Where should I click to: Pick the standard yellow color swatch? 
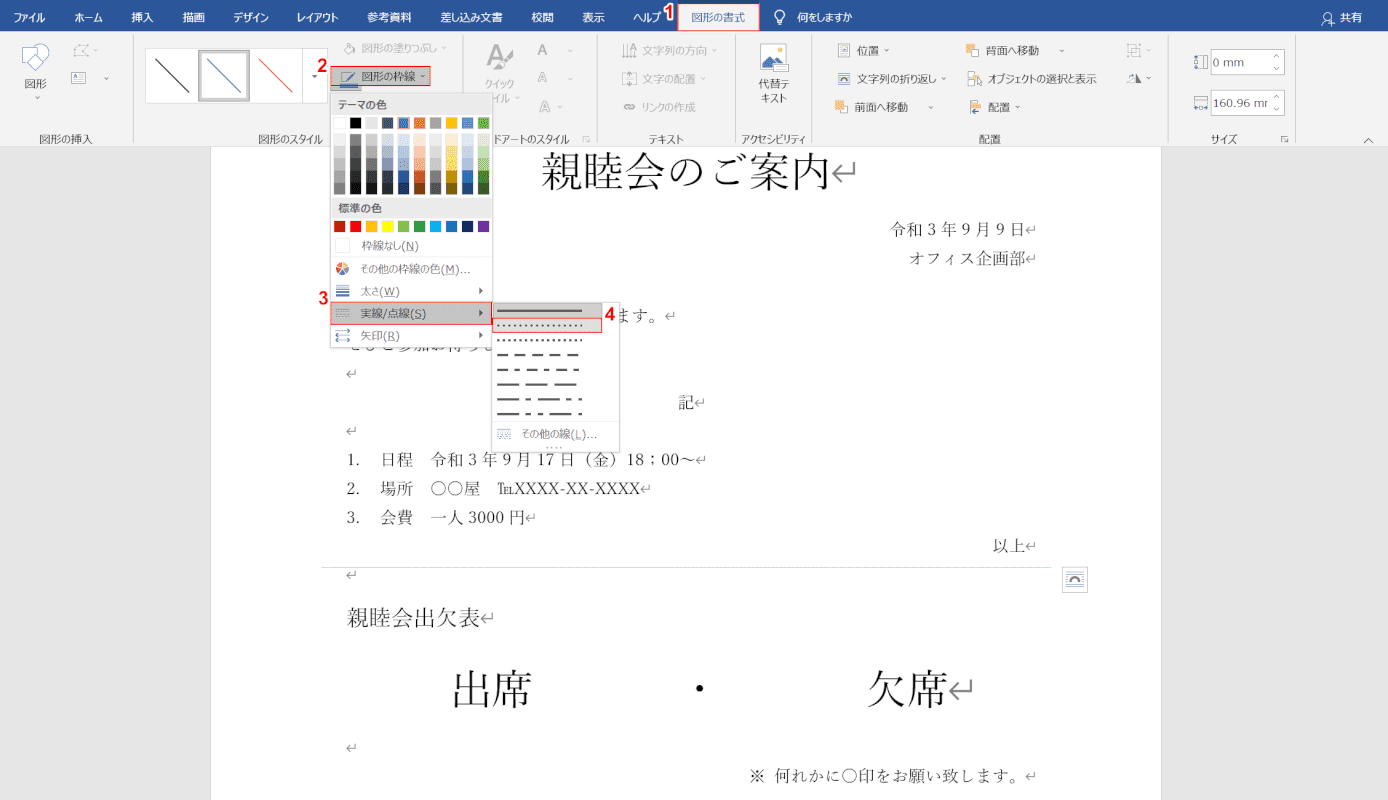pyautogui.click(x=388, y=226)
